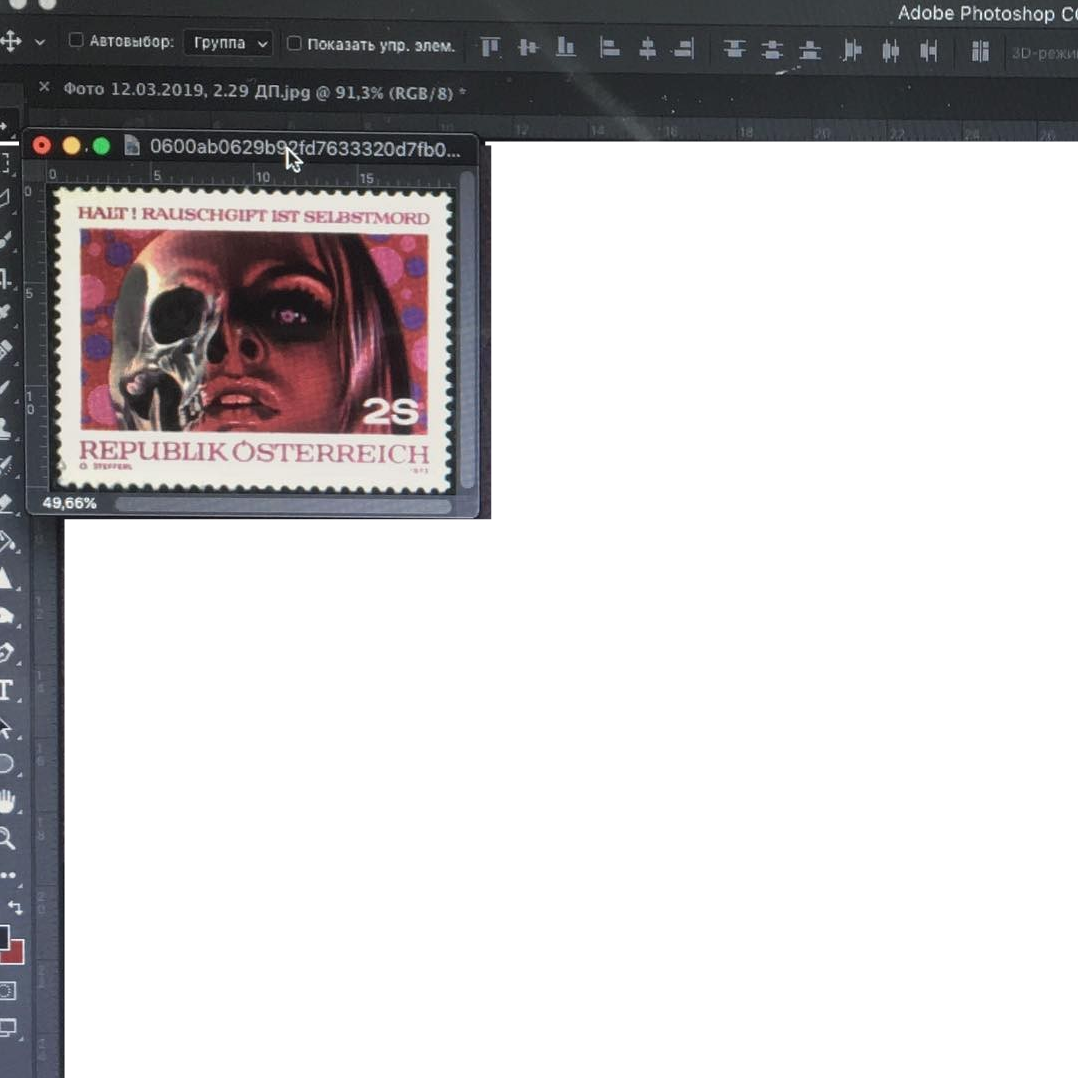Enable Показать упр. элем. checkbox

(294, 44)
